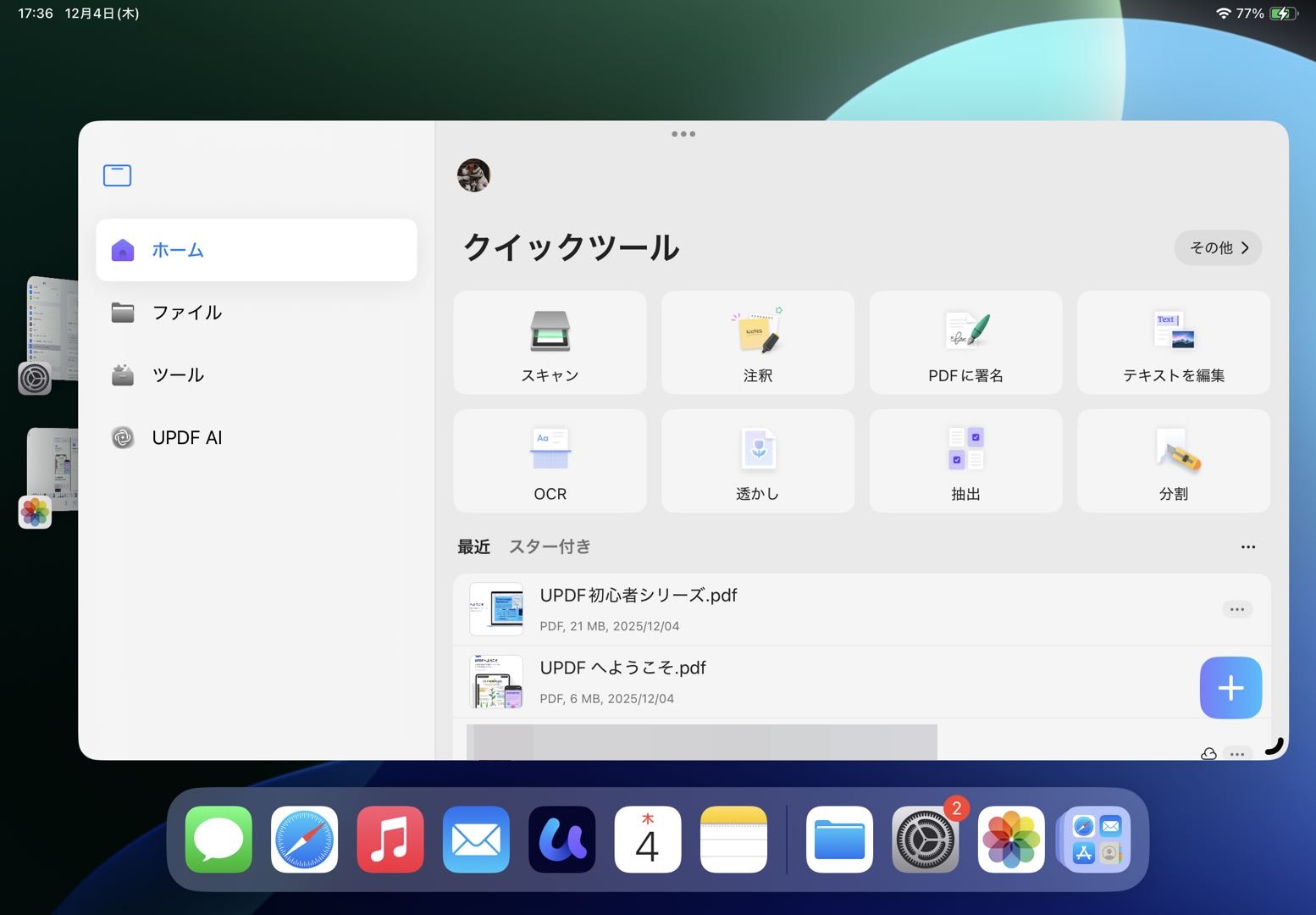This screenshot has height=915, width=1316.
Task: Tap the Wi-Fi icon in status bar
Action: [1223, 14]
